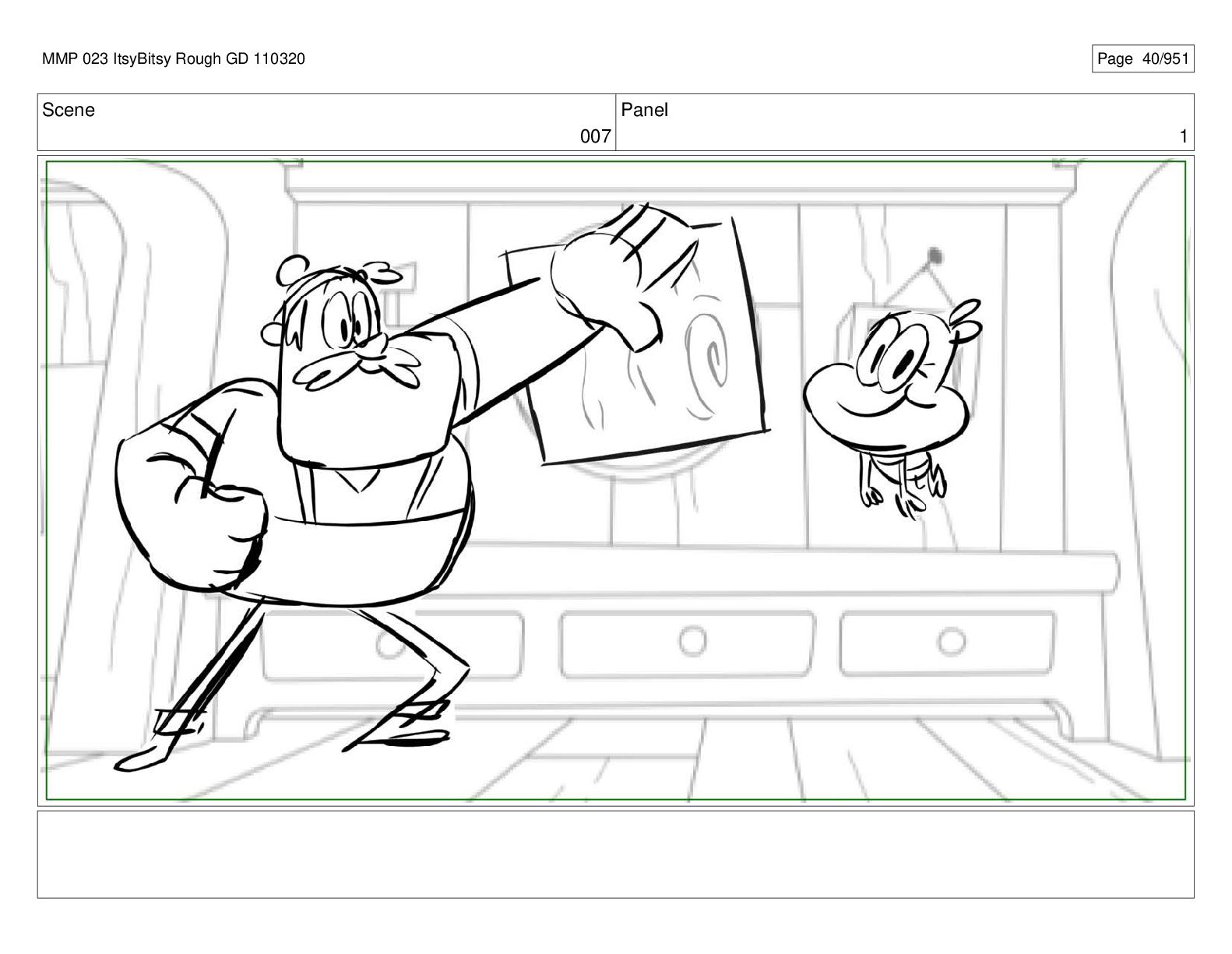
Task: Click the storyboard panel drawing
Action: point(615,481)
